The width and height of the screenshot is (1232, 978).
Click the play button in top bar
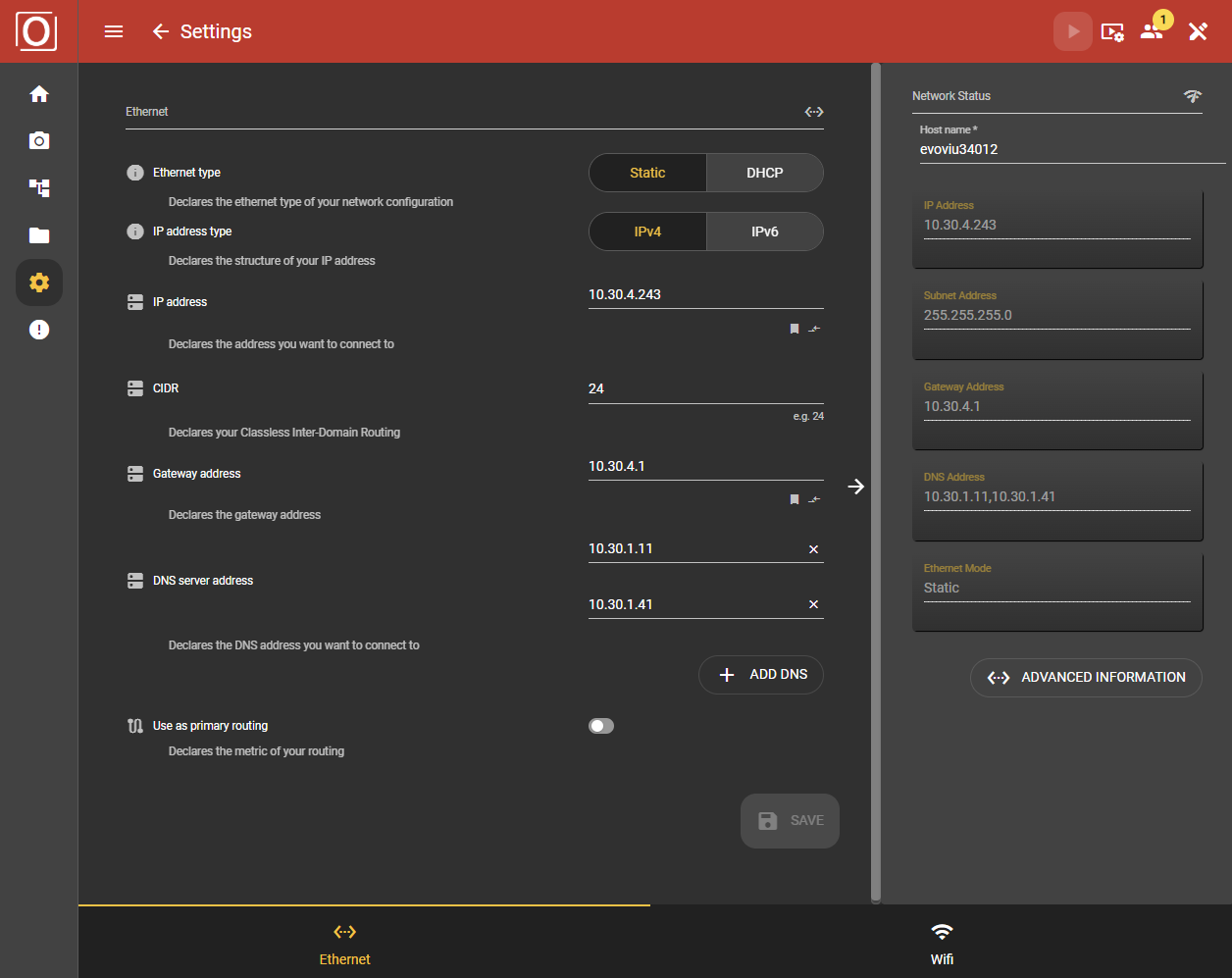tap(1073, 31)
